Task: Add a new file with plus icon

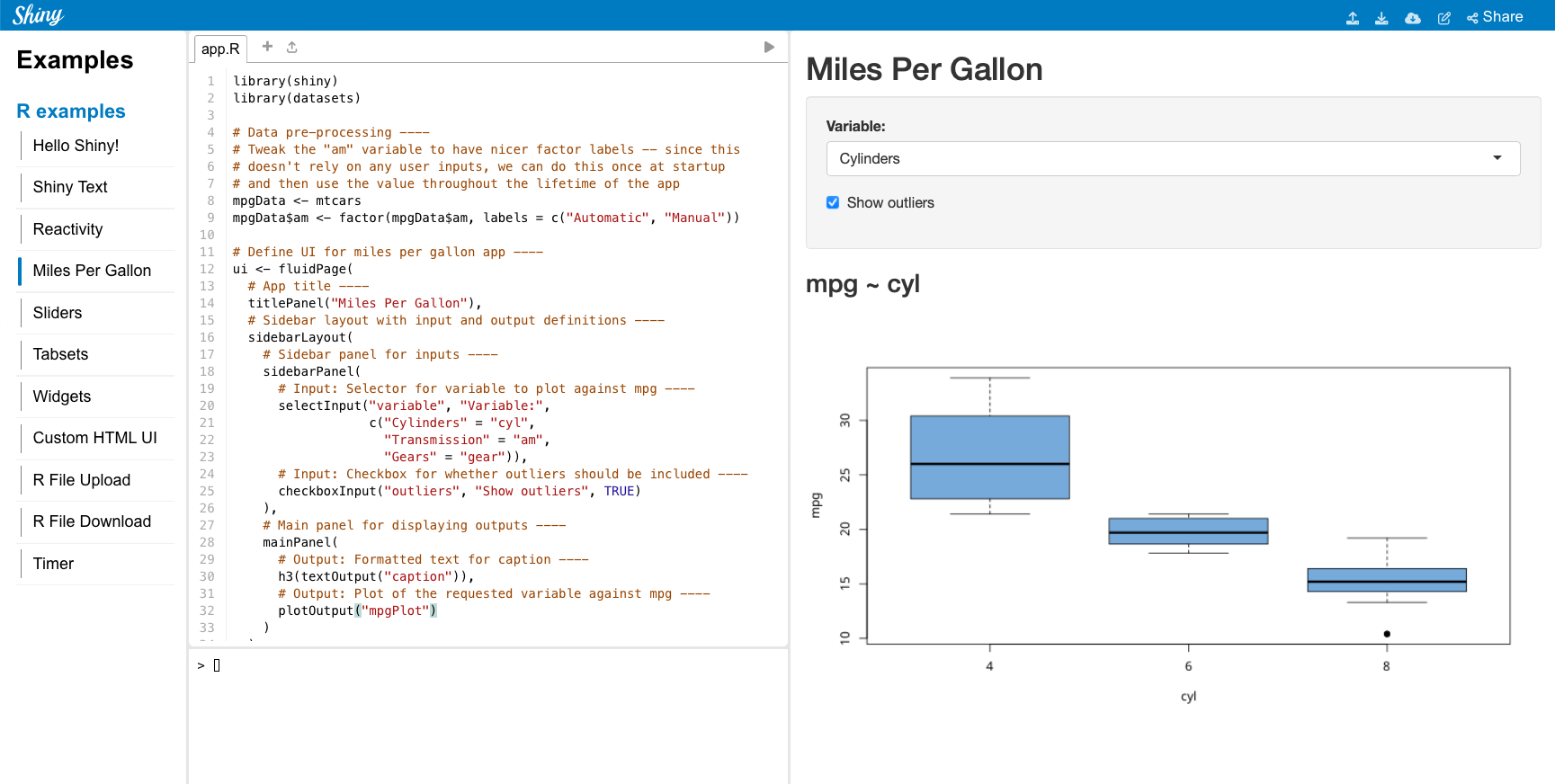Action: 267,47
